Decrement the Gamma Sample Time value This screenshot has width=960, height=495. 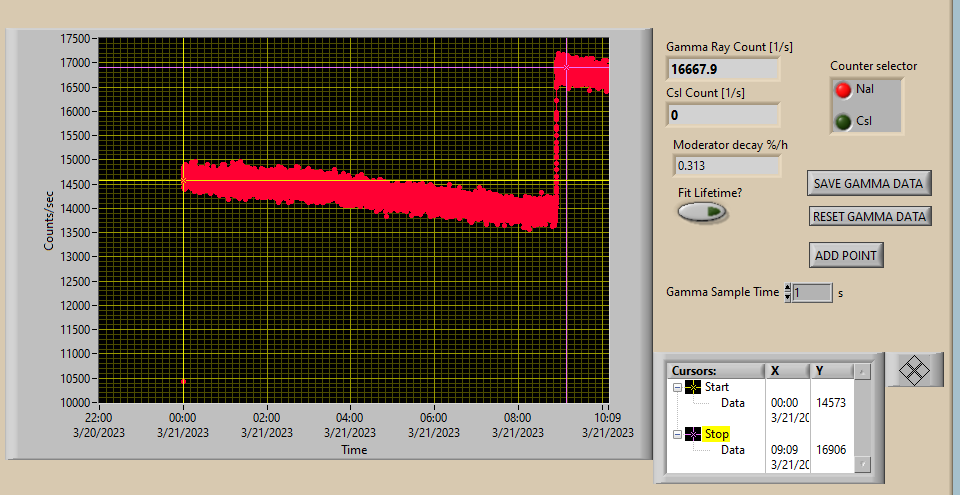[x=787, y=297]
